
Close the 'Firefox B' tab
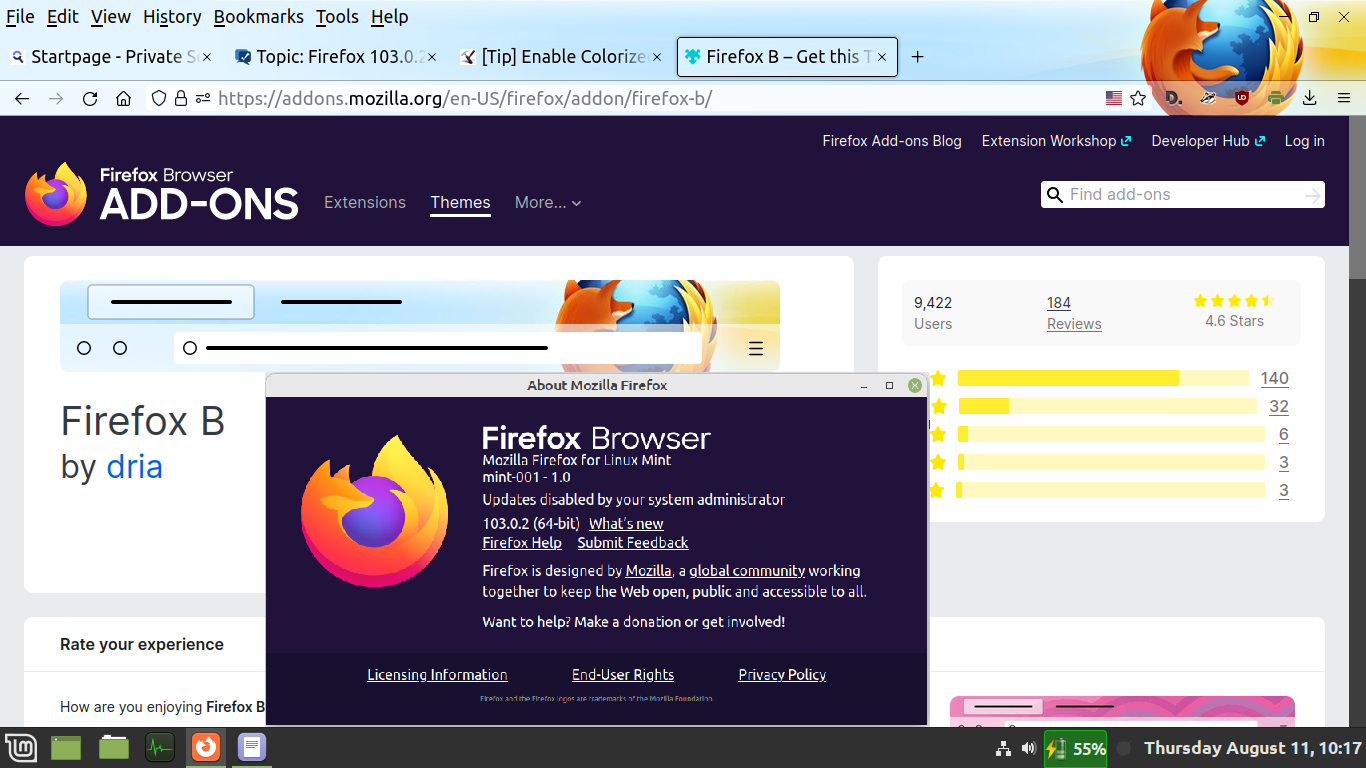(882, 57)
